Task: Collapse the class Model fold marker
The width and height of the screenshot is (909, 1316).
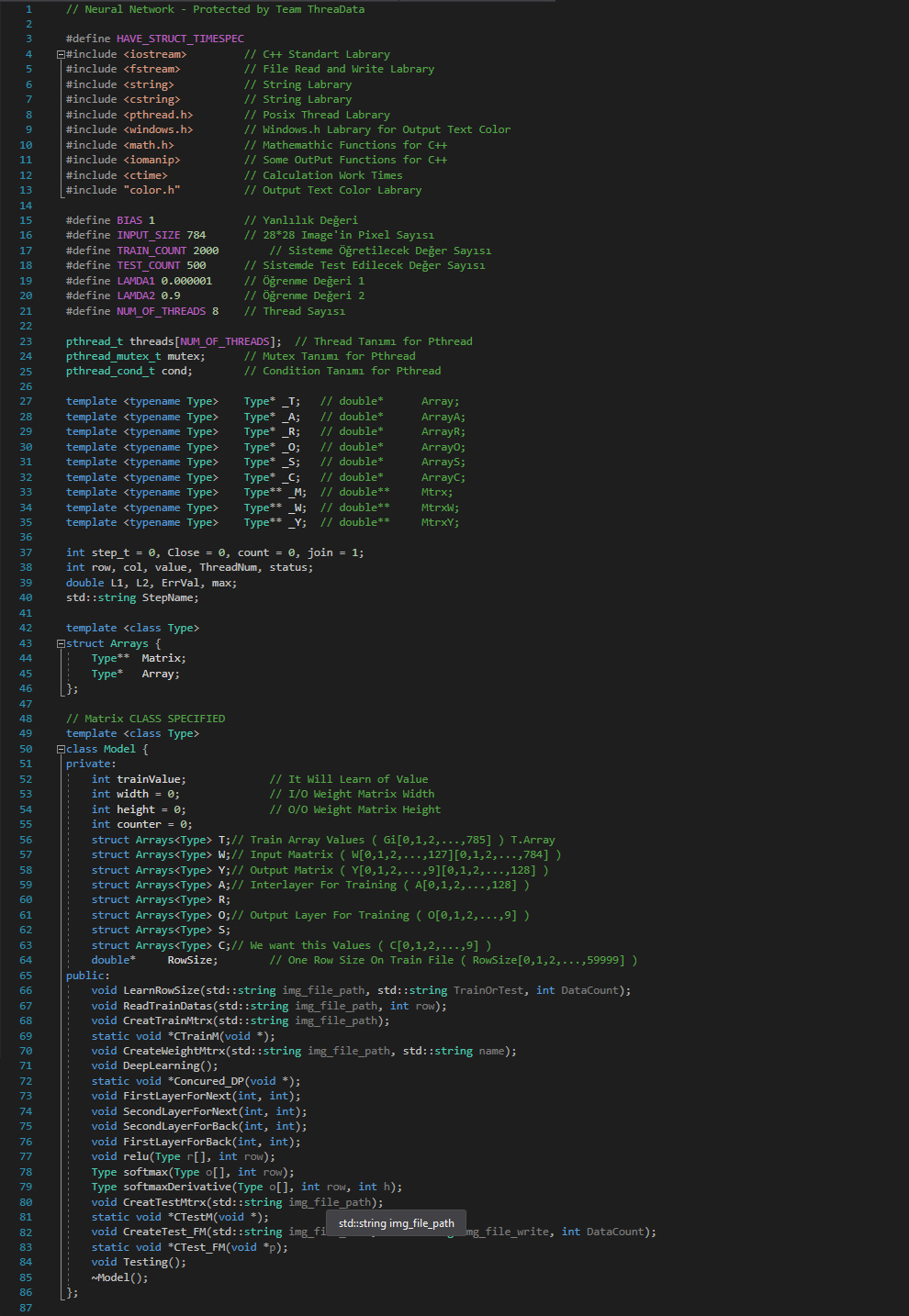Action: pyautogui.click(x=61, y=749)
